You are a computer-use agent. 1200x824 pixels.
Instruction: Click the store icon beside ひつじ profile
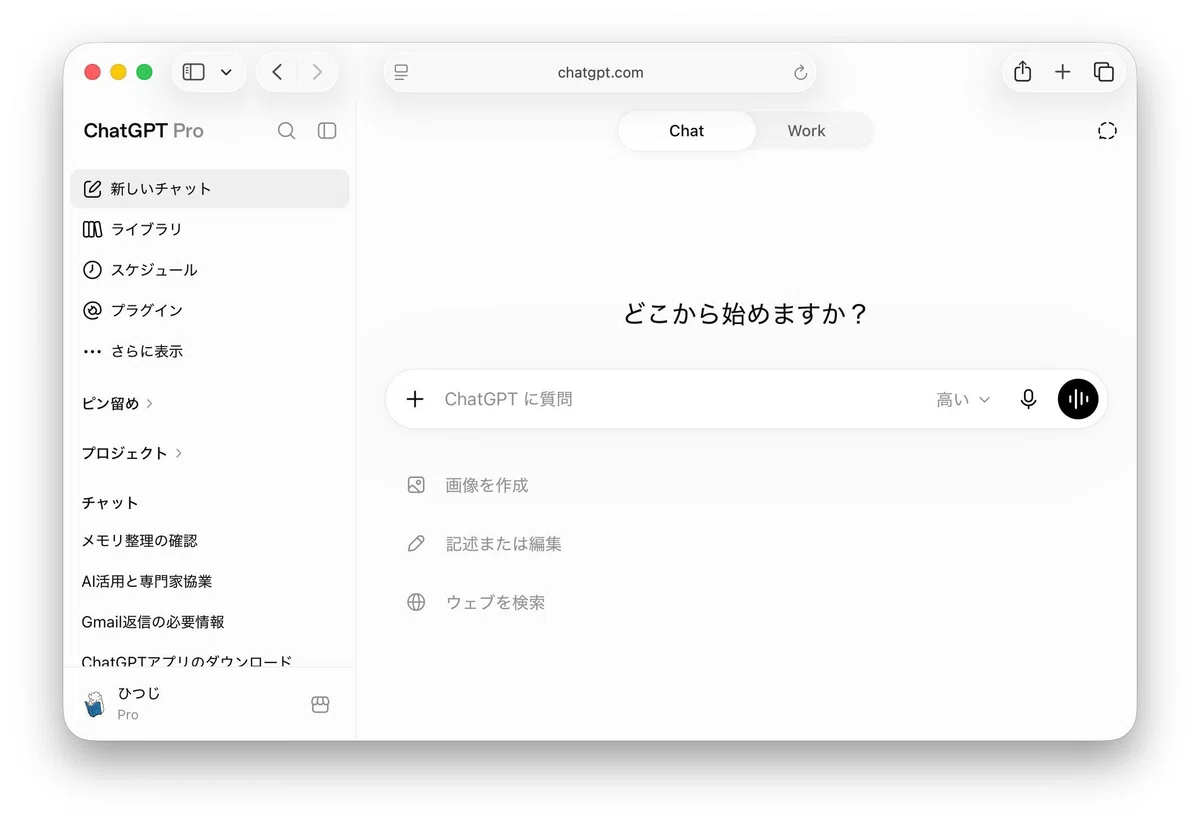tap(320, 704)
